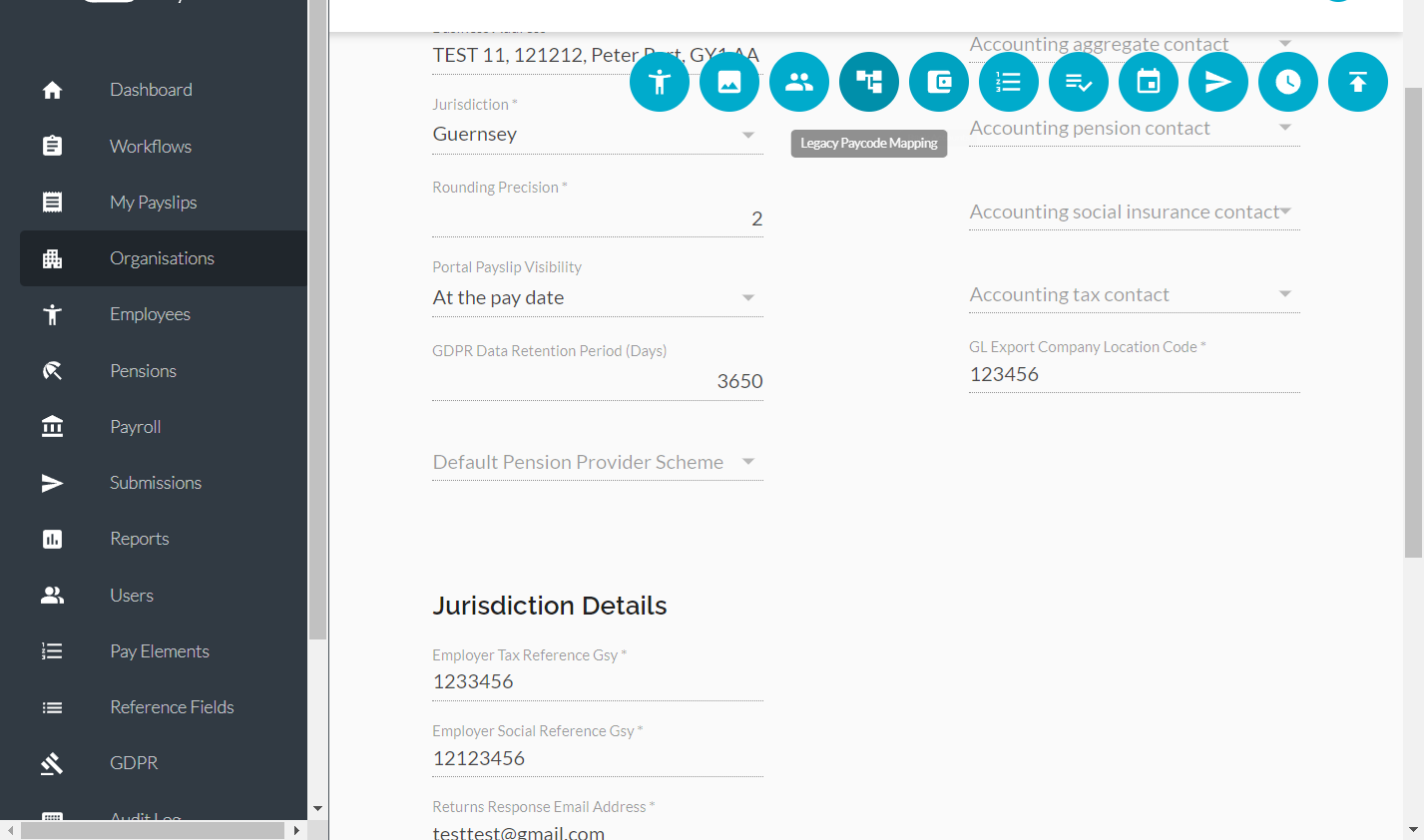Go to Organisations in sidebar
Viewport: 1424px width, 840px height.
click(164, 258)
